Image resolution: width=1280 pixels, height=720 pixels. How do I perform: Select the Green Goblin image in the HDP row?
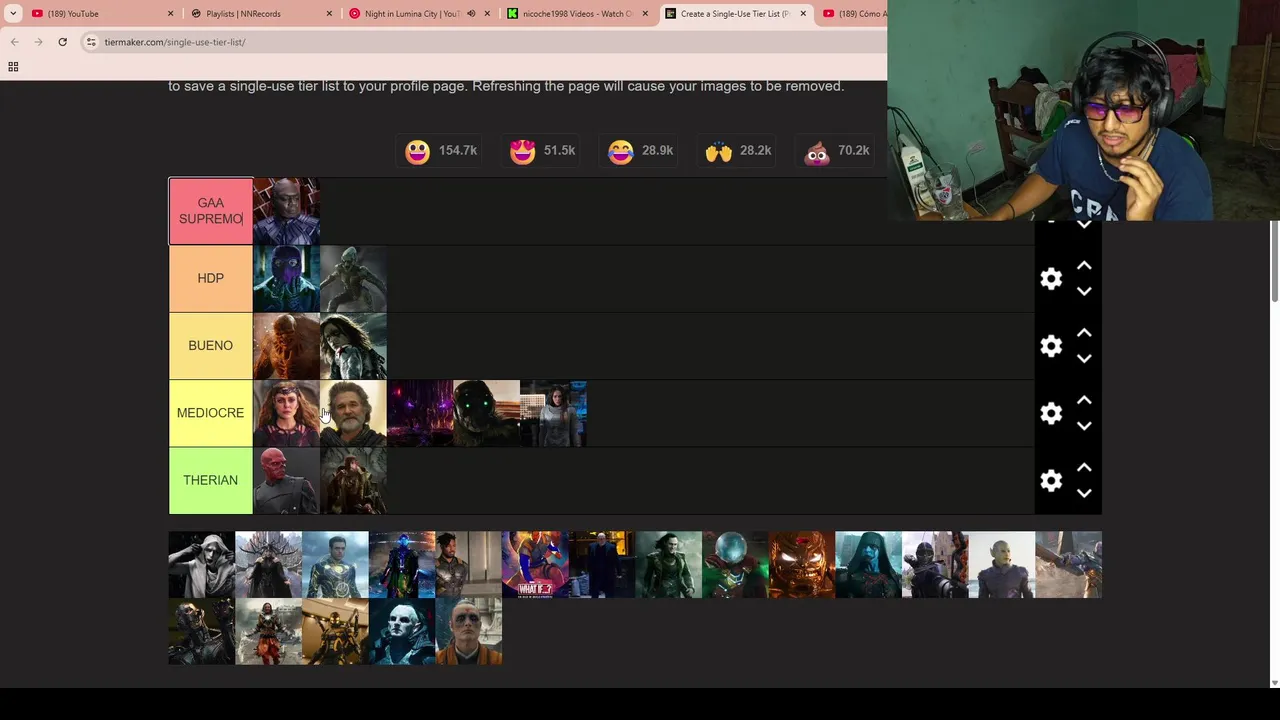click(353, 279)
